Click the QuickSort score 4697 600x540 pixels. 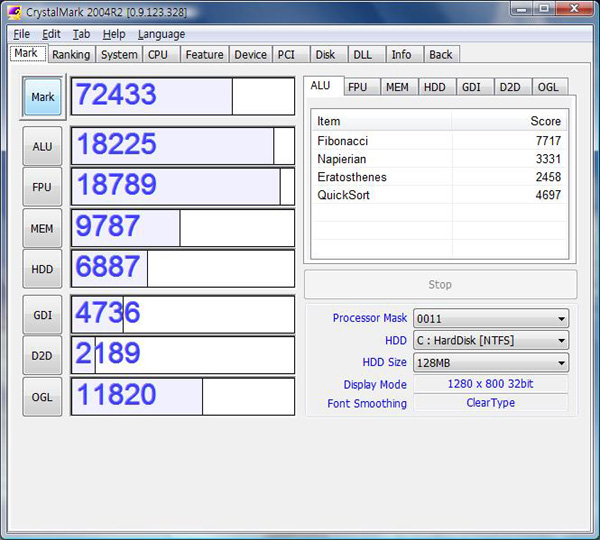coord(548,195)
